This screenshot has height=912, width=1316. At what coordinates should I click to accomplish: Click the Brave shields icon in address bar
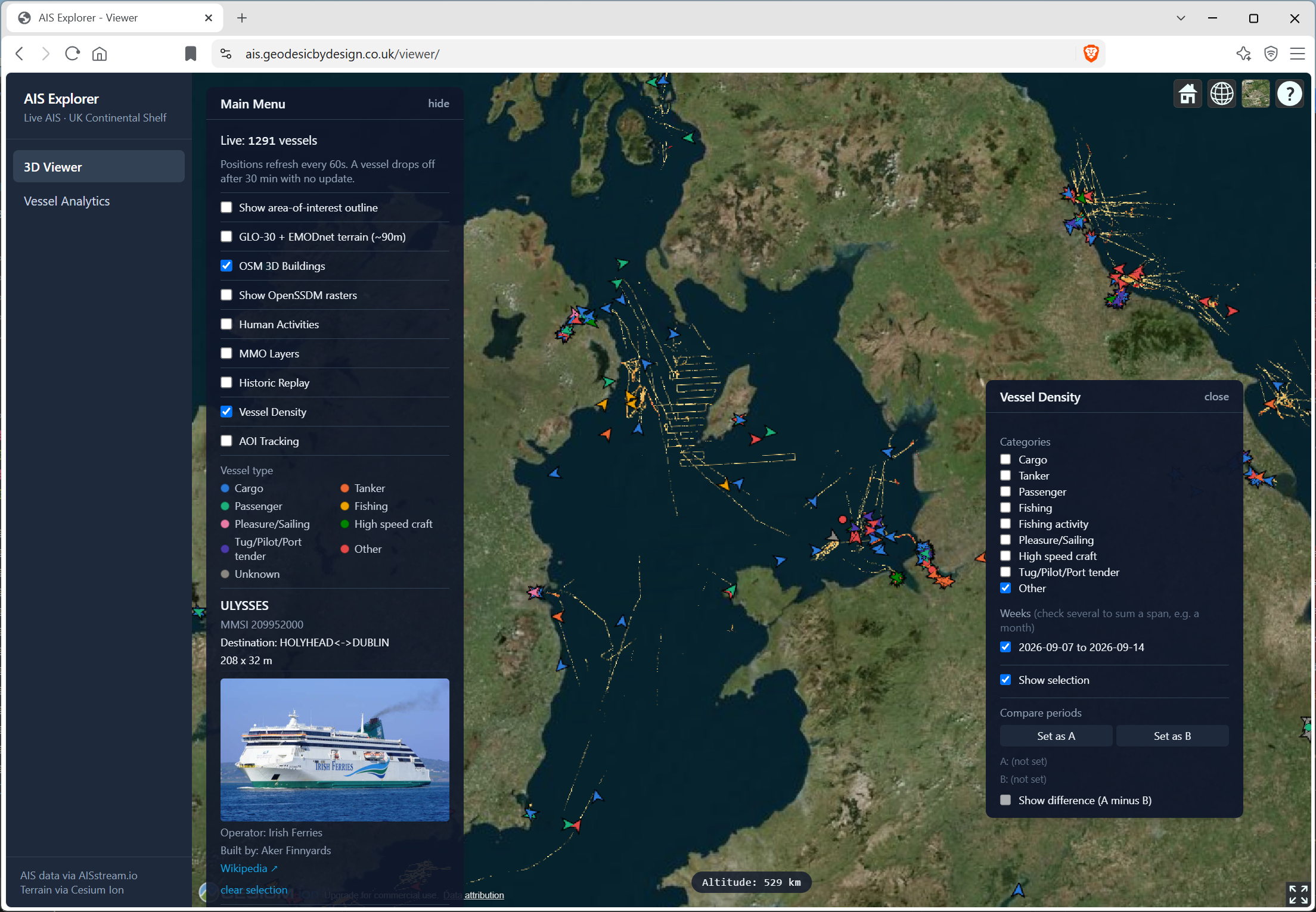(x=1091, y=54)
